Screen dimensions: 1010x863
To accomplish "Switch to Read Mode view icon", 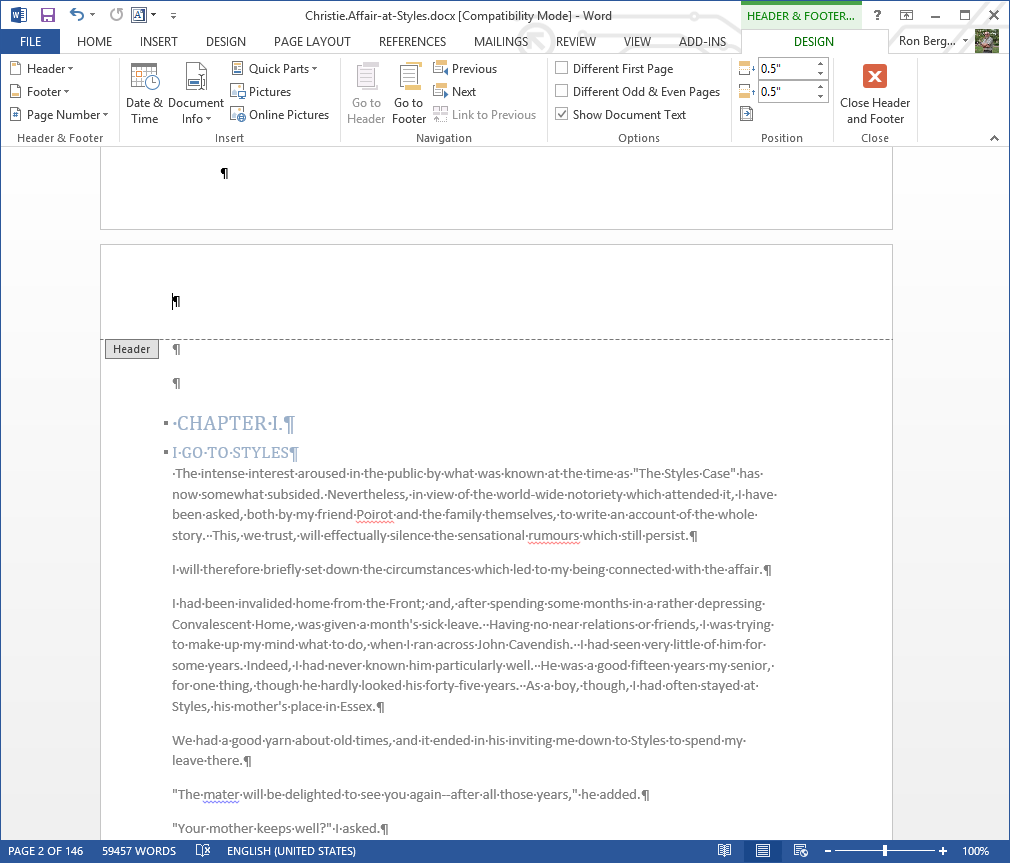I will click(725, 851).
